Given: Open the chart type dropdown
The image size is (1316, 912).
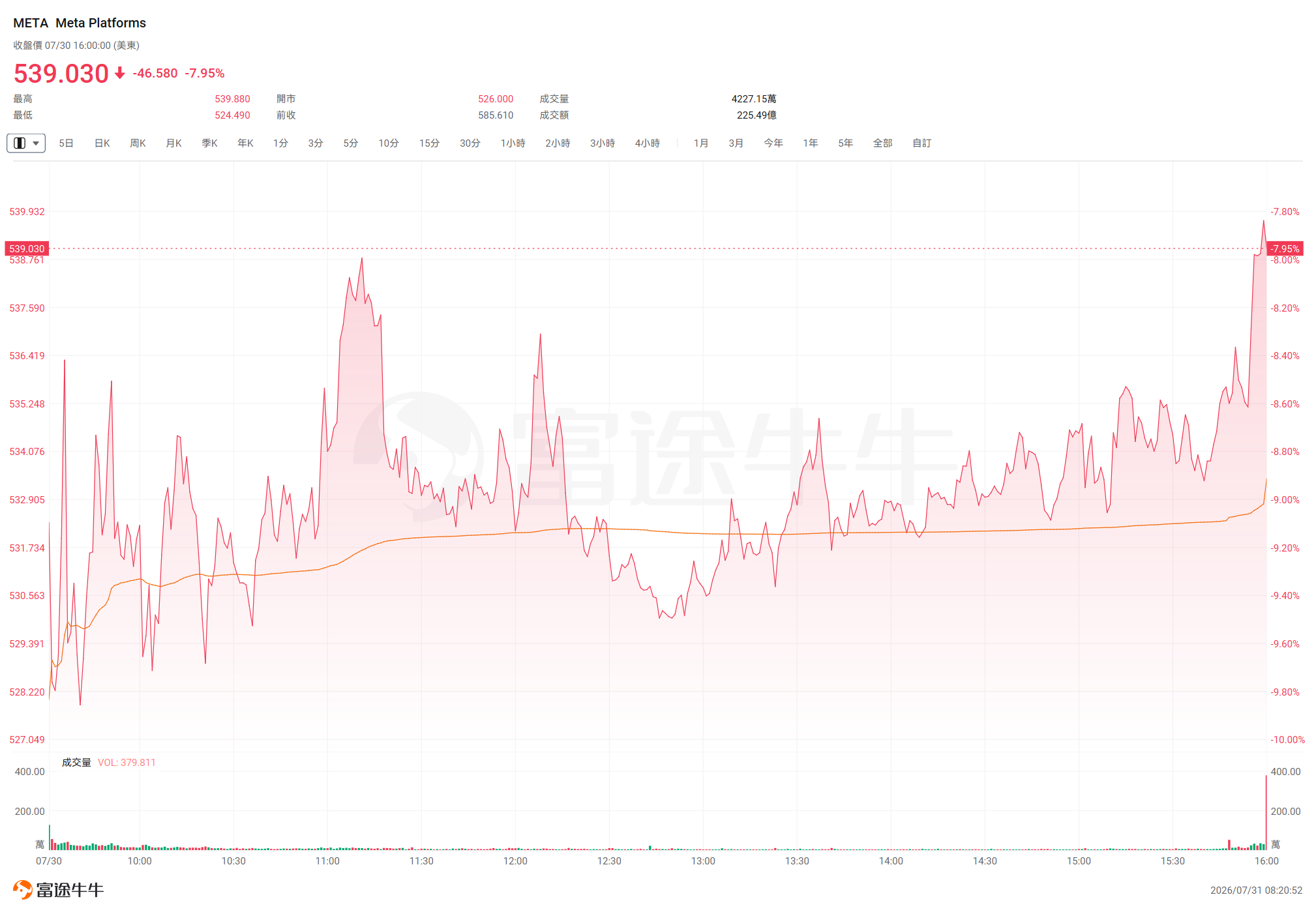Looking at the screenshot, I should [x=26, y=143].
